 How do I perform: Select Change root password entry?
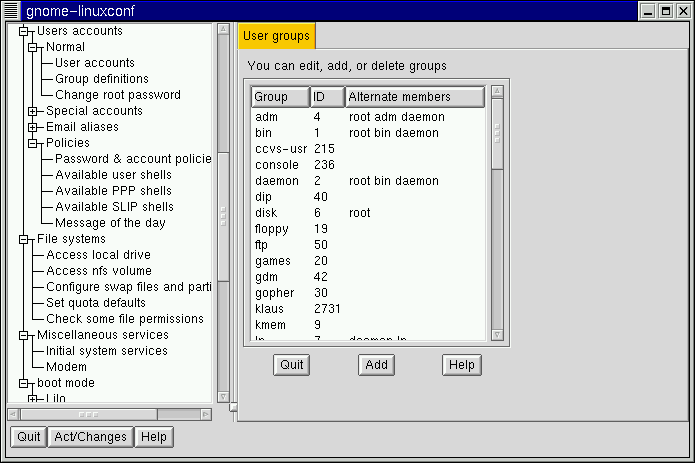click(117, 95)
